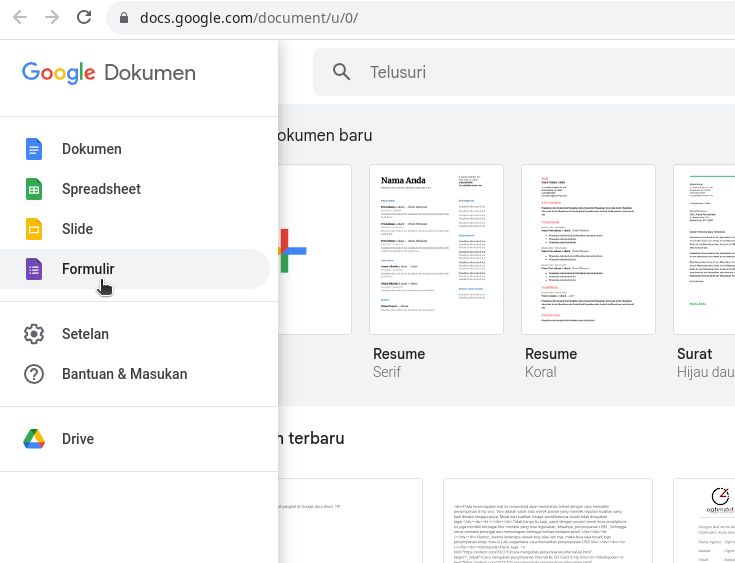Open the Surat Hijau template thumbnail
This screenshot has width=735, height=563.
704,249
